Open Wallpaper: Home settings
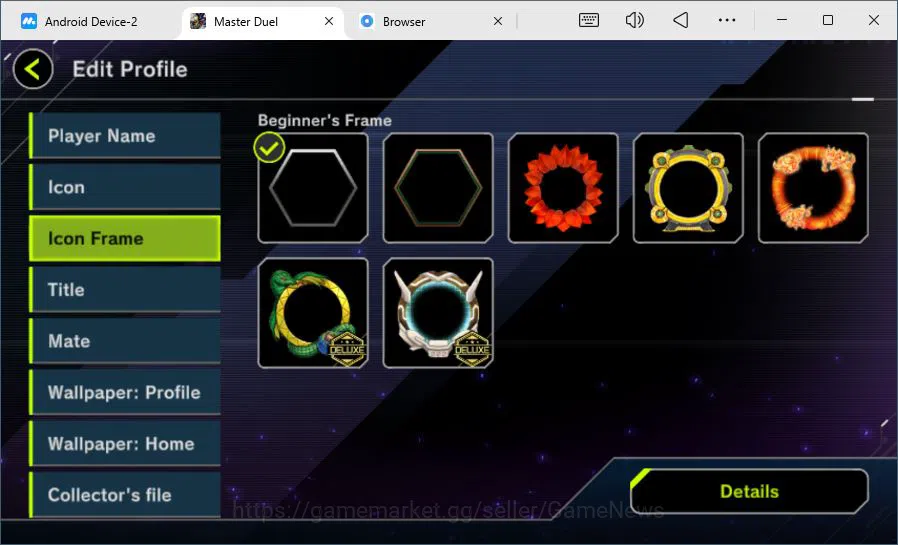 tap(125, 444)
